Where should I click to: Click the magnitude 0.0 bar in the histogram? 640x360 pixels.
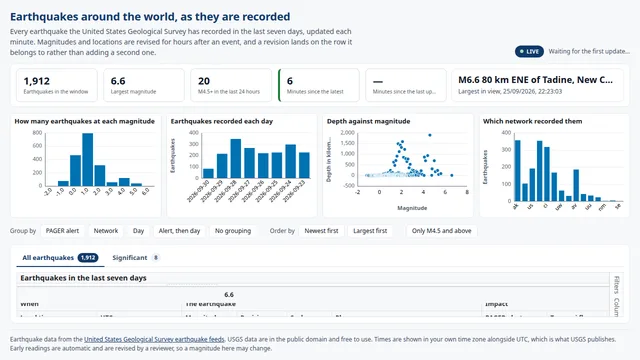[75, 171]
